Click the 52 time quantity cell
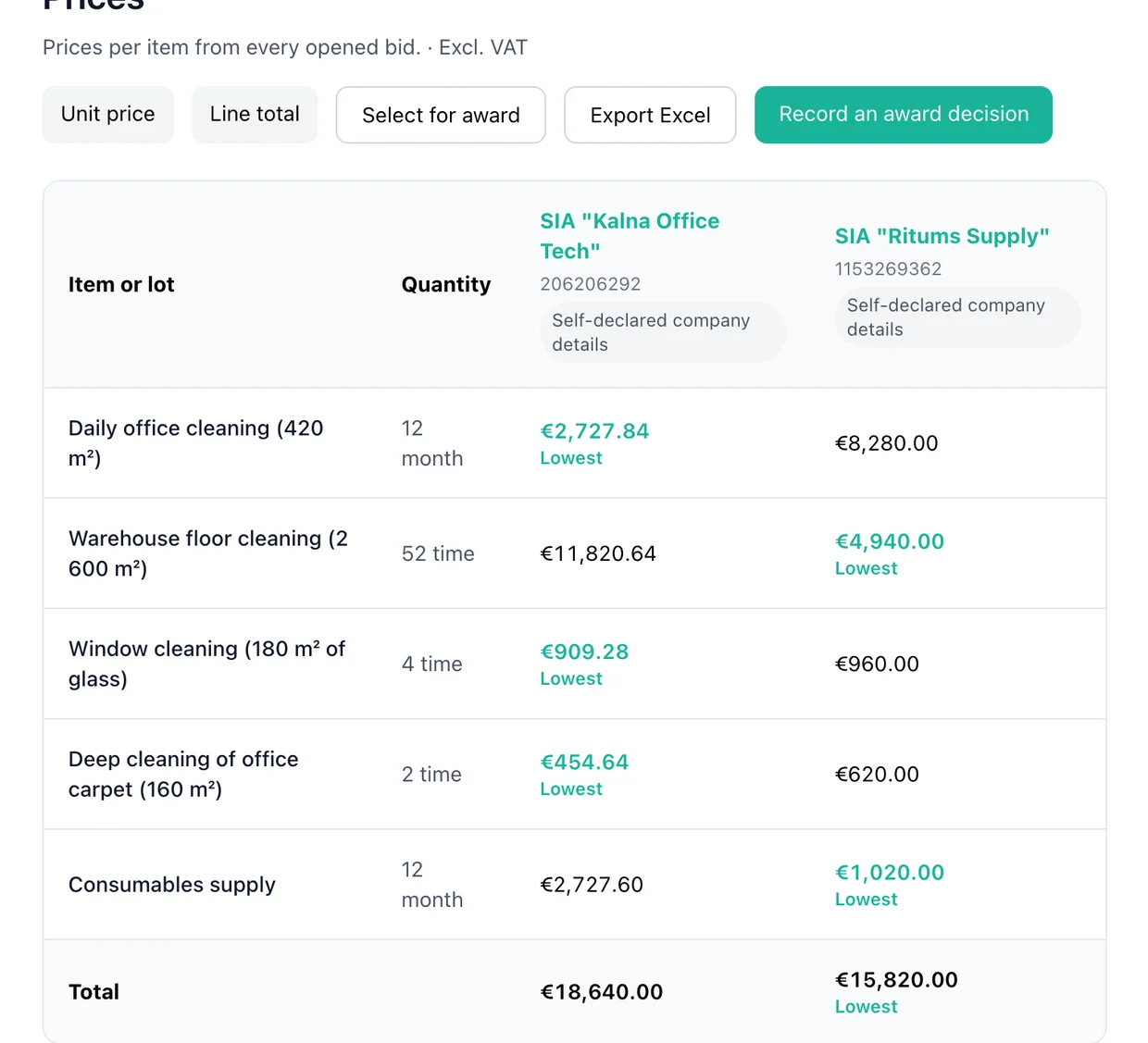The width and height of the screenshot is (1148, 1043). [x=438, y=553]
